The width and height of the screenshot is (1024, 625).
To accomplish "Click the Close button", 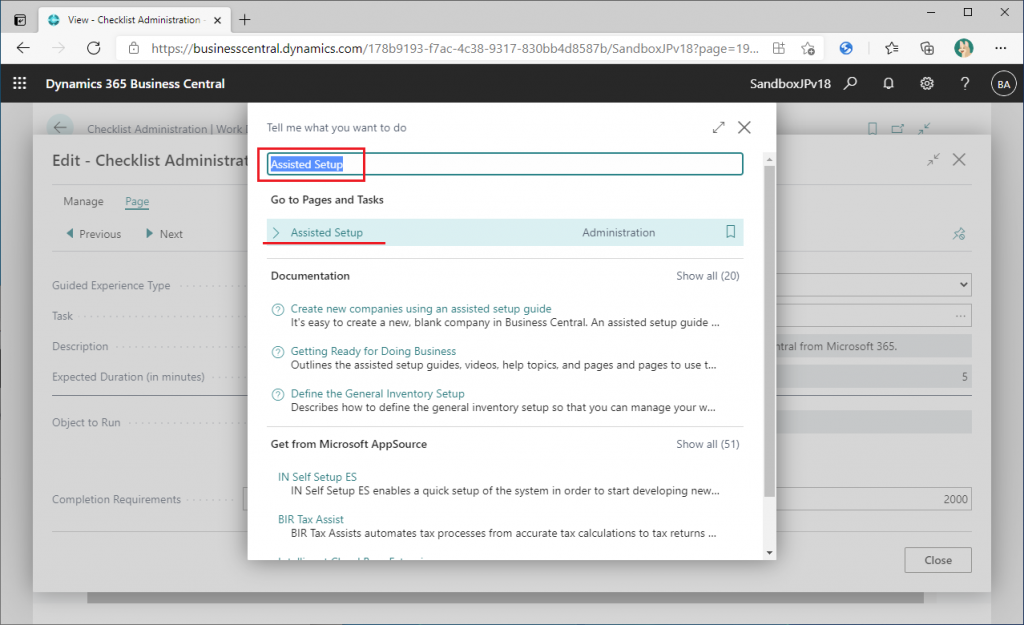I will coord(938,560).
